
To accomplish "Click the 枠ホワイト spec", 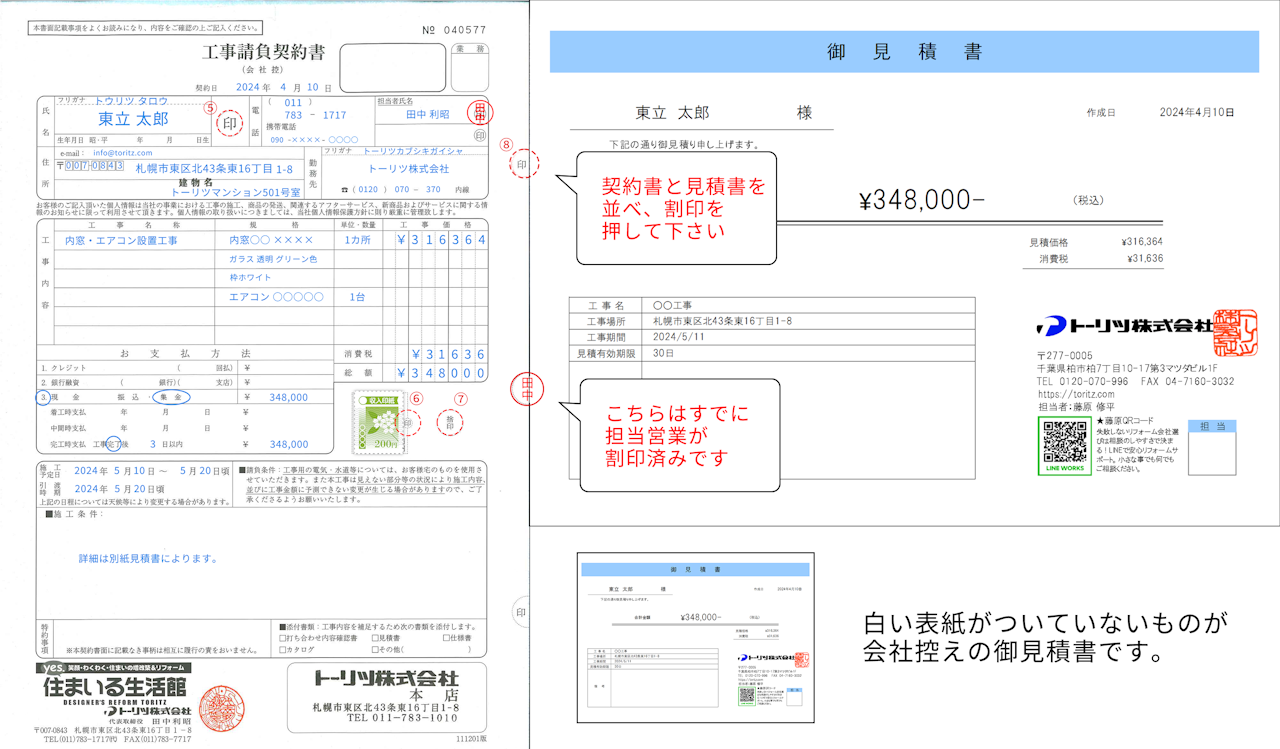I will coord(252,277).
